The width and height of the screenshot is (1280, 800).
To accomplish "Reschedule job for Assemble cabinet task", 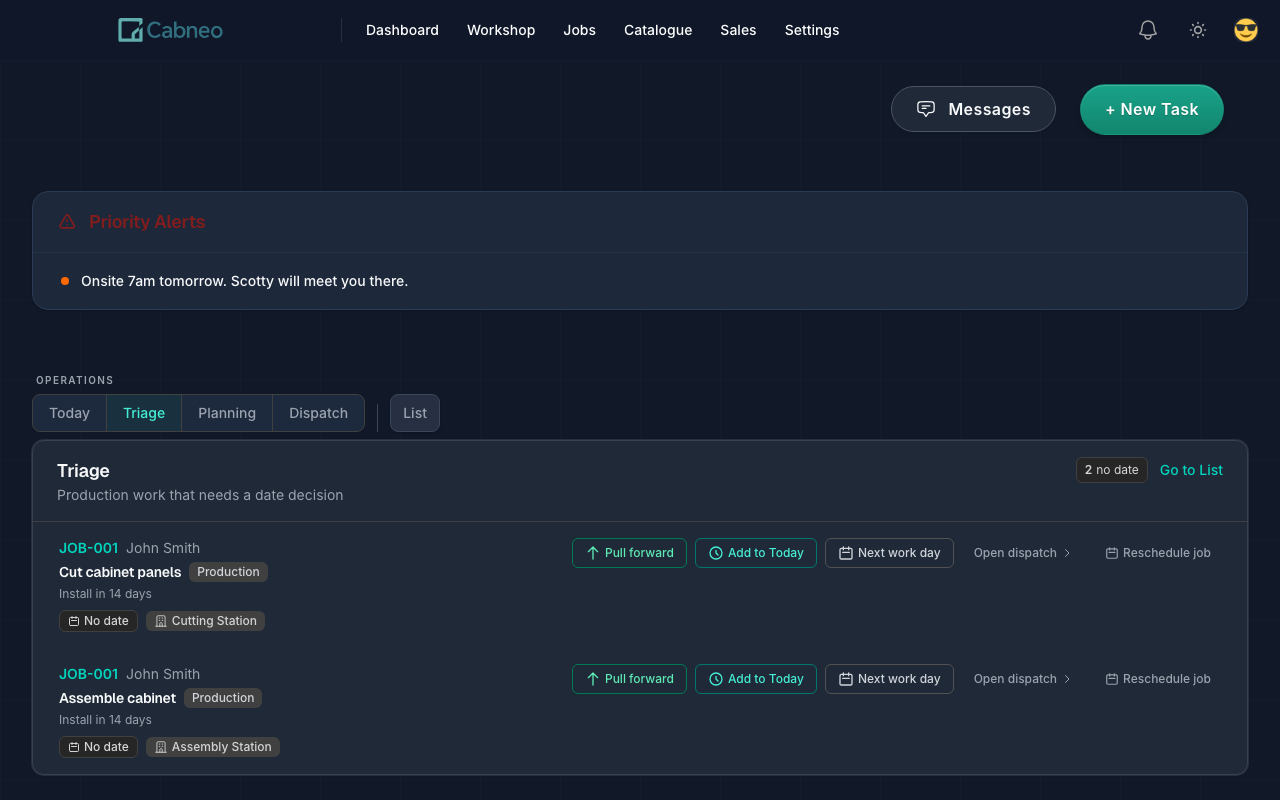I will [x=1157, y=679].
